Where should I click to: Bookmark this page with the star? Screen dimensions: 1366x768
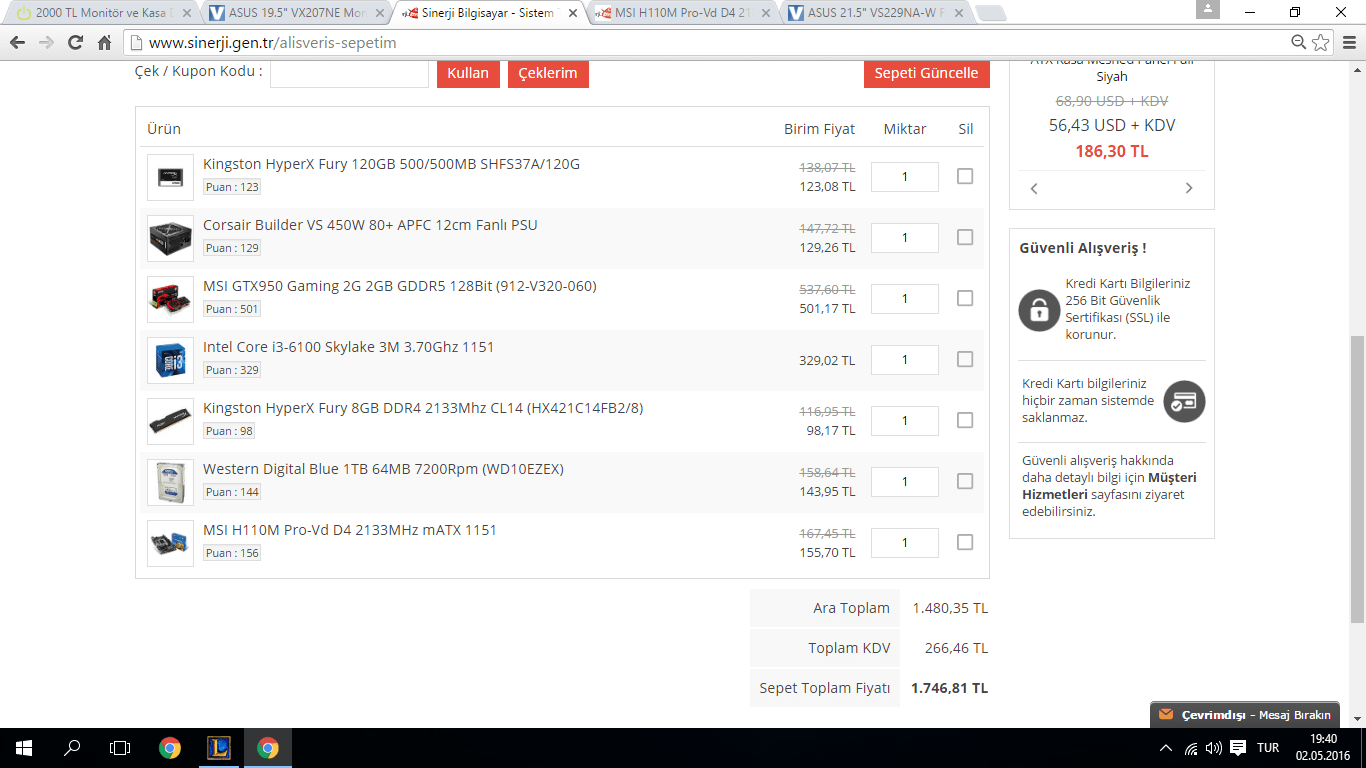(1321, 42)
